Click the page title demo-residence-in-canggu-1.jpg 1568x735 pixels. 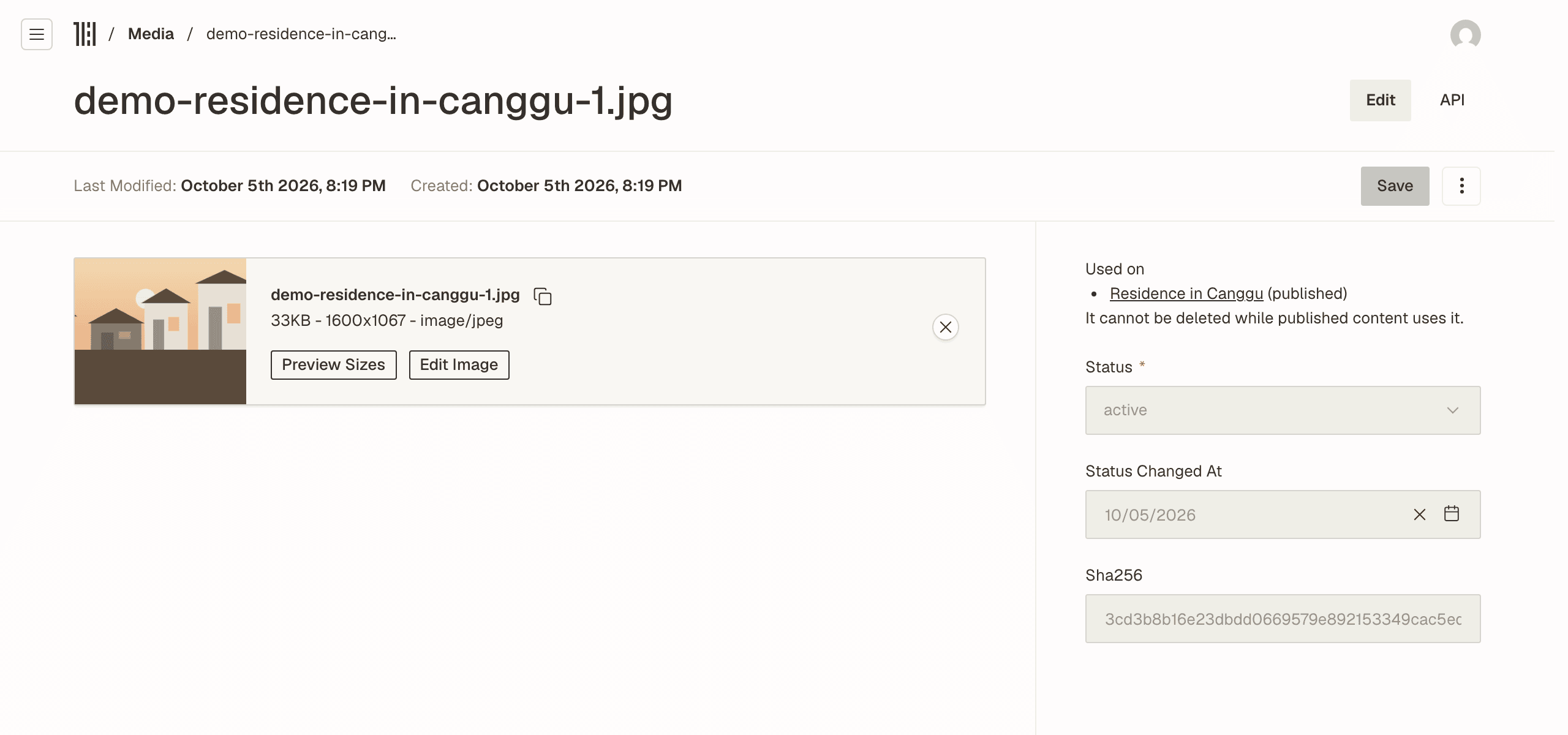(x=374, y=101)
